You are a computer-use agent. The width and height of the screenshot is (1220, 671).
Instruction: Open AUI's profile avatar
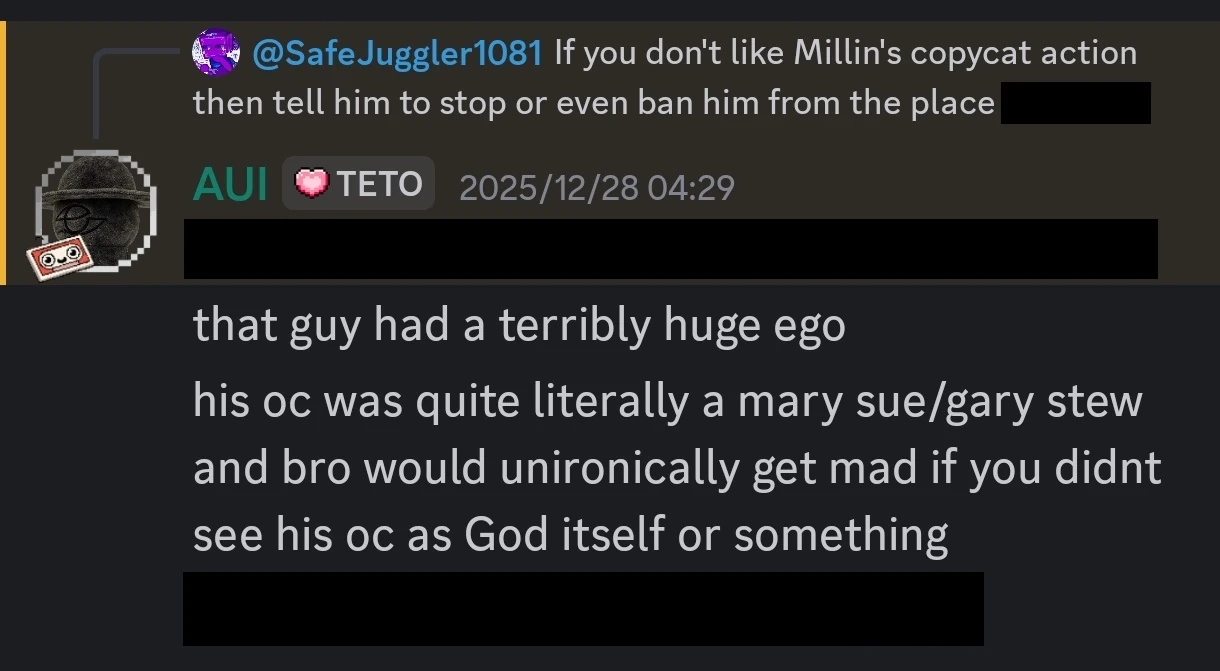[95, 212]
